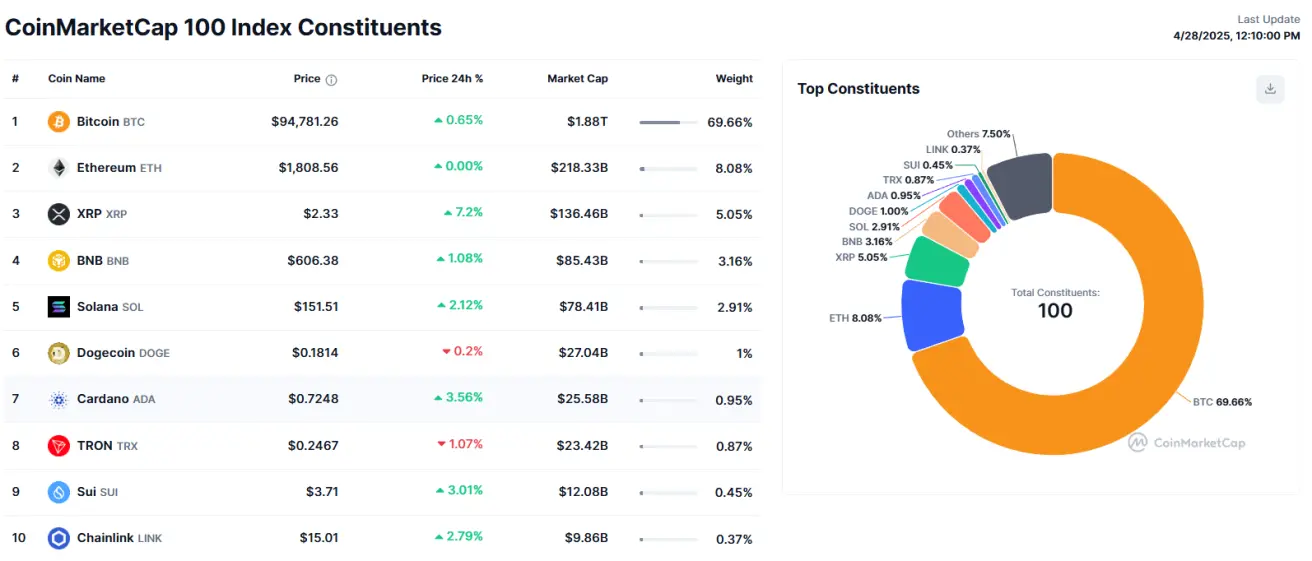Click the Chainlink coin logo icon
Screen dimensions: 1312x561
59,538
